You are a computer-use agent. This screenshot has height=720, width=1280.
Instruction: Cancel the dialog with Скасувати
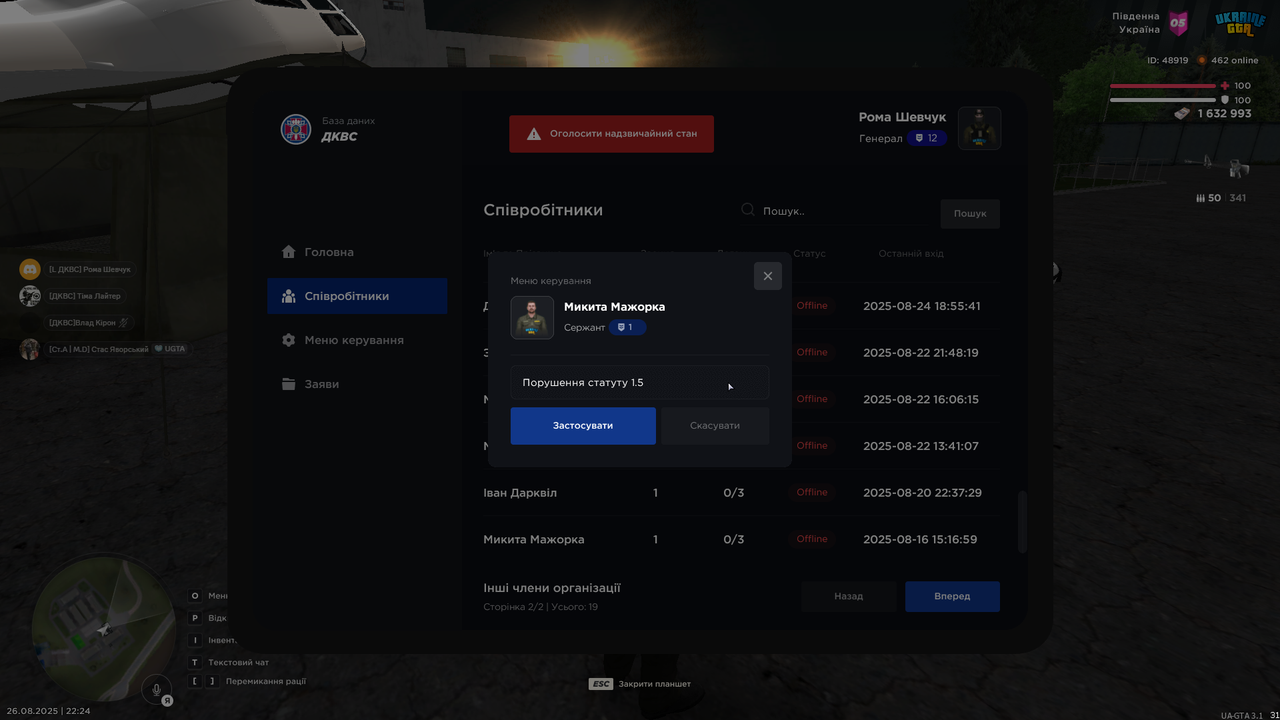tap(715, 426)
